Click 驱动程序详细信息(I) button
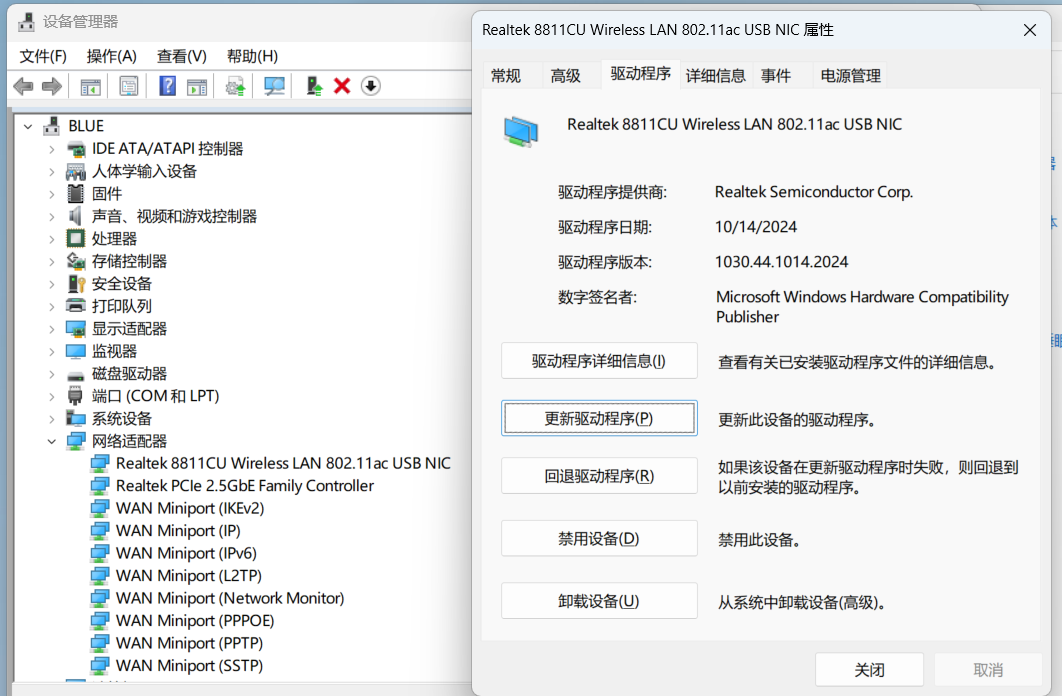 [599, 361]
